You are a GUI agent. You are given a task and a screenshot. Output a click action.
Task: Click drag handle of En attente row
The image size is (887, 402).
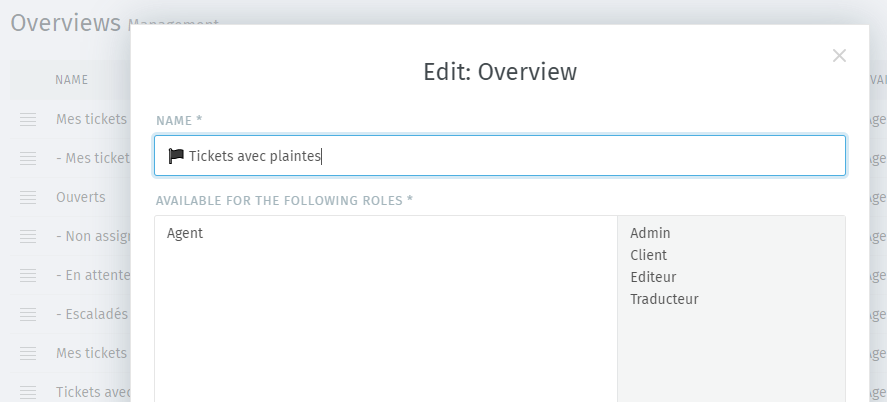pyautogui.click(x=28, y=275)
